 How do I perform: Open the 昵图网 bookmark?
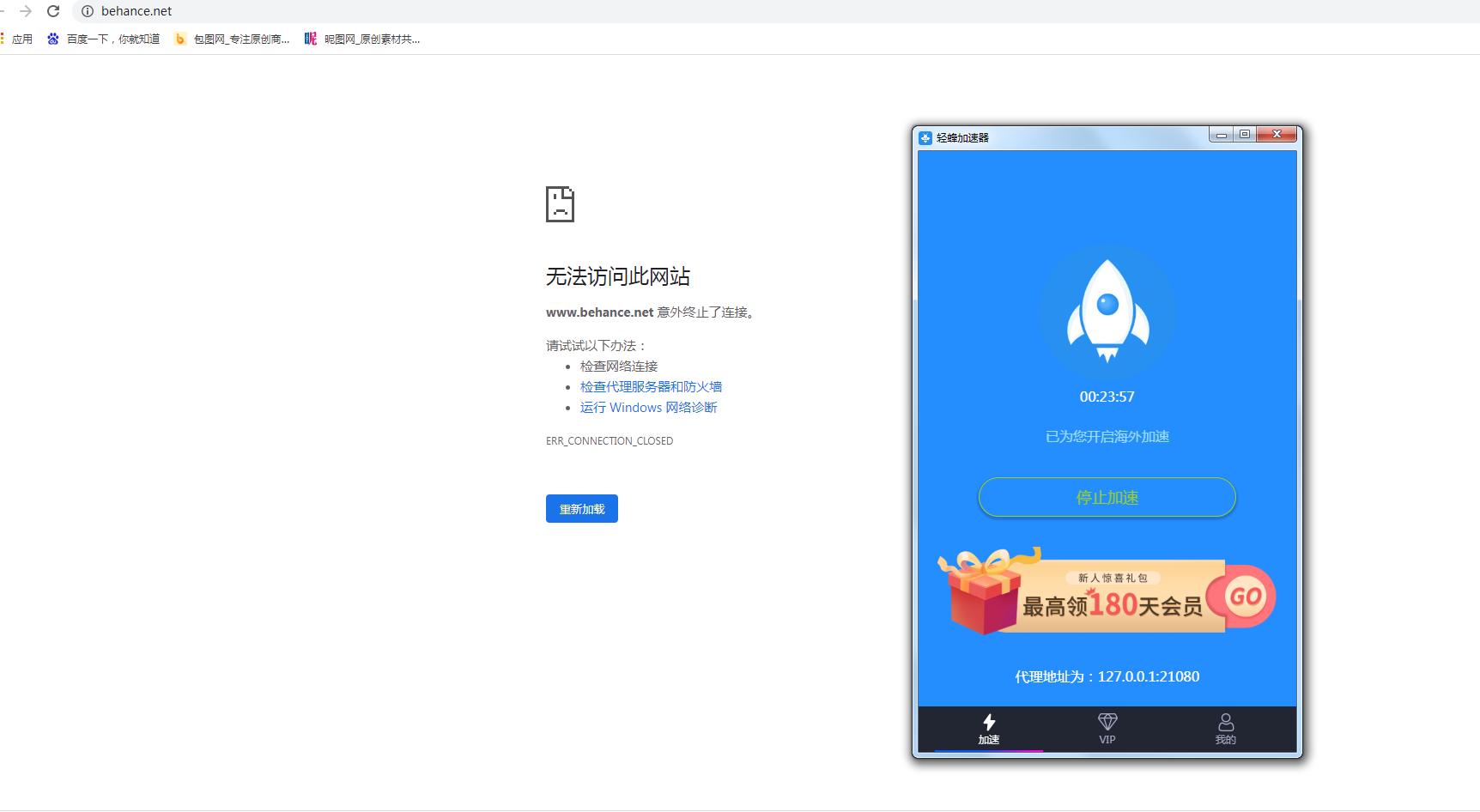[362, 39]
